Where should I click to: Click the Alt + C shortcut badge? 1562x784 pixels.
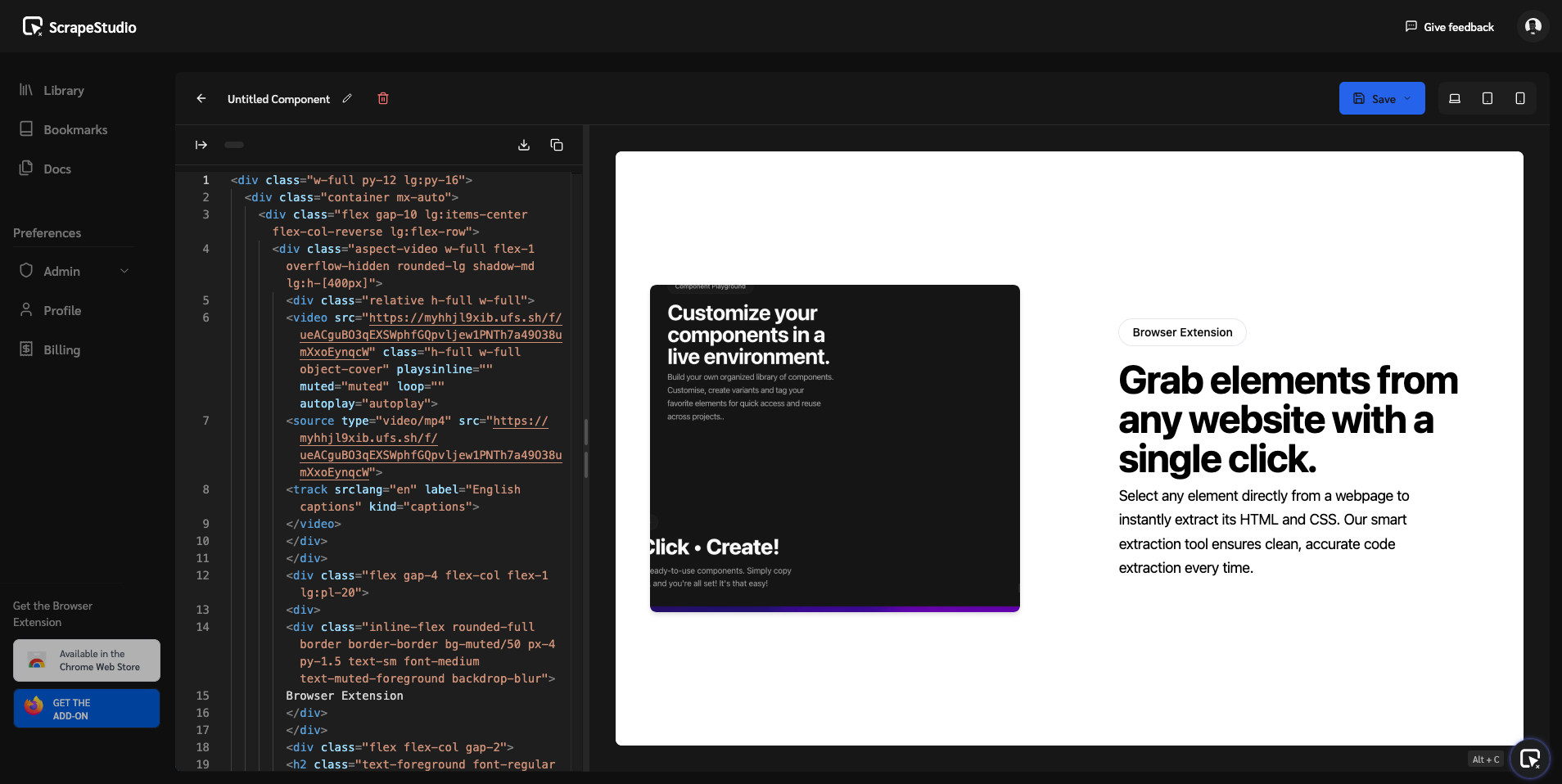point(1486,759)
